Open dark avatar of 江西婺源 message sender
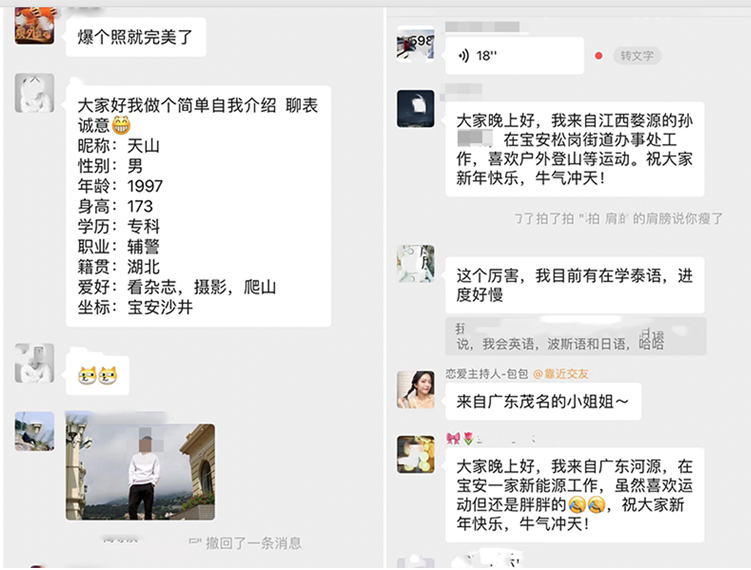The height and width of the screenshot is (570, 751). tap(416, 109)
